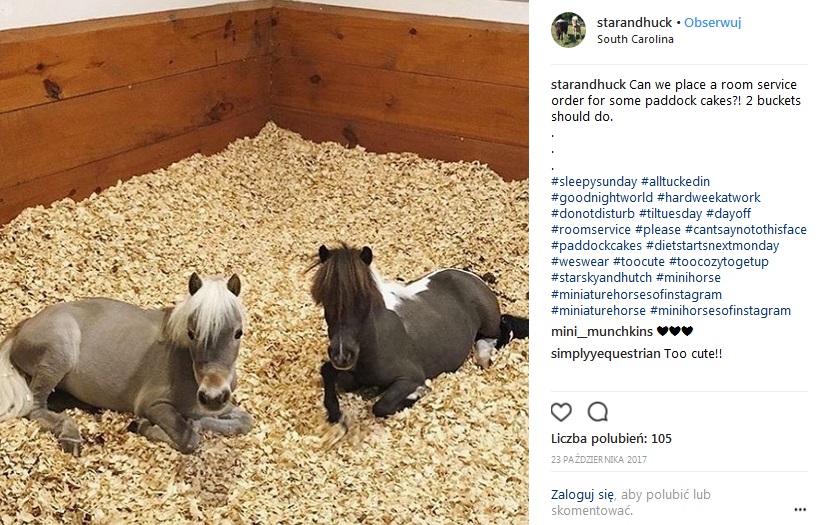Visit the #goodnightworld hashtag page
This screenshot has width=818, height=525.
tap(602, 198)
